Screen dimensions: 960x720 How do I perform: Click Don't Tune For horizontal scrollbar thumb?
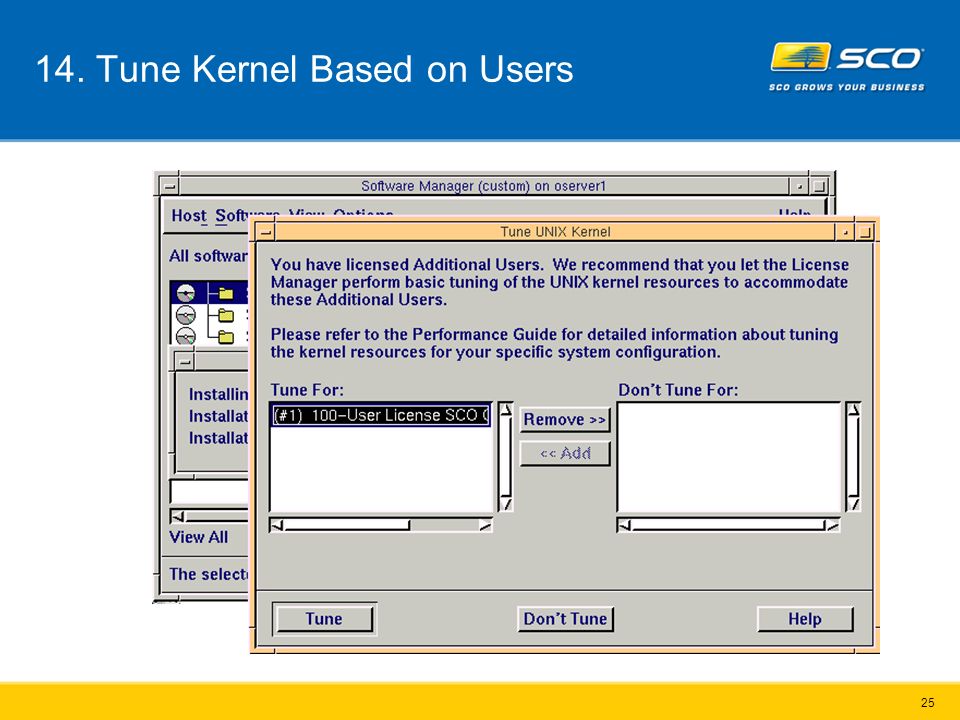[729, 525]
